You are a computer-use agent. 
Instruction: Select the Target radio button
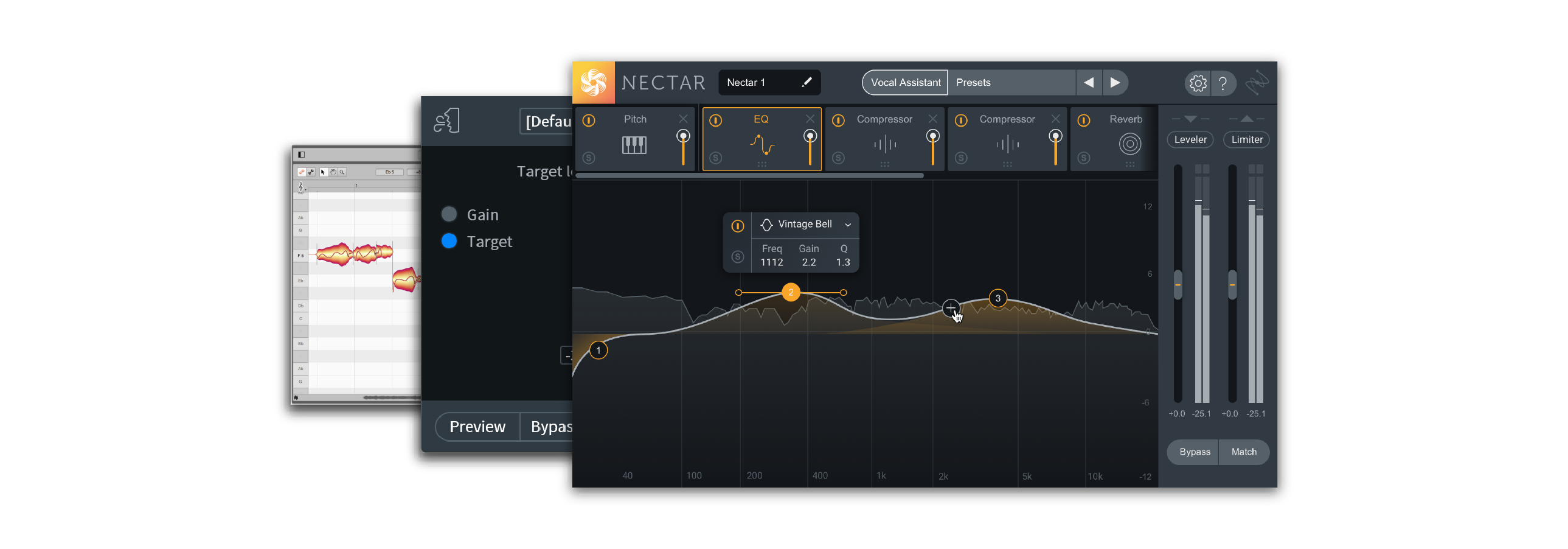coord(449,241)
